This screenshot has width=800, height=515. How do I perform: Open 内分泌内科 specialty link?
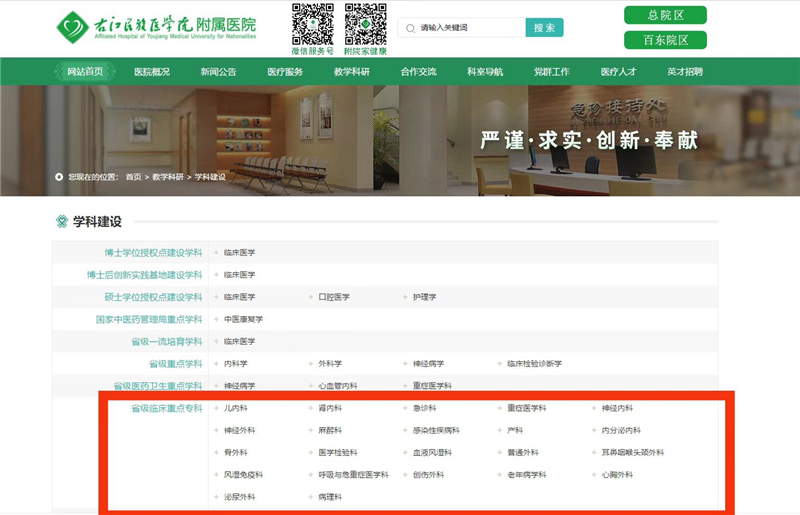[x=621, y=430]
